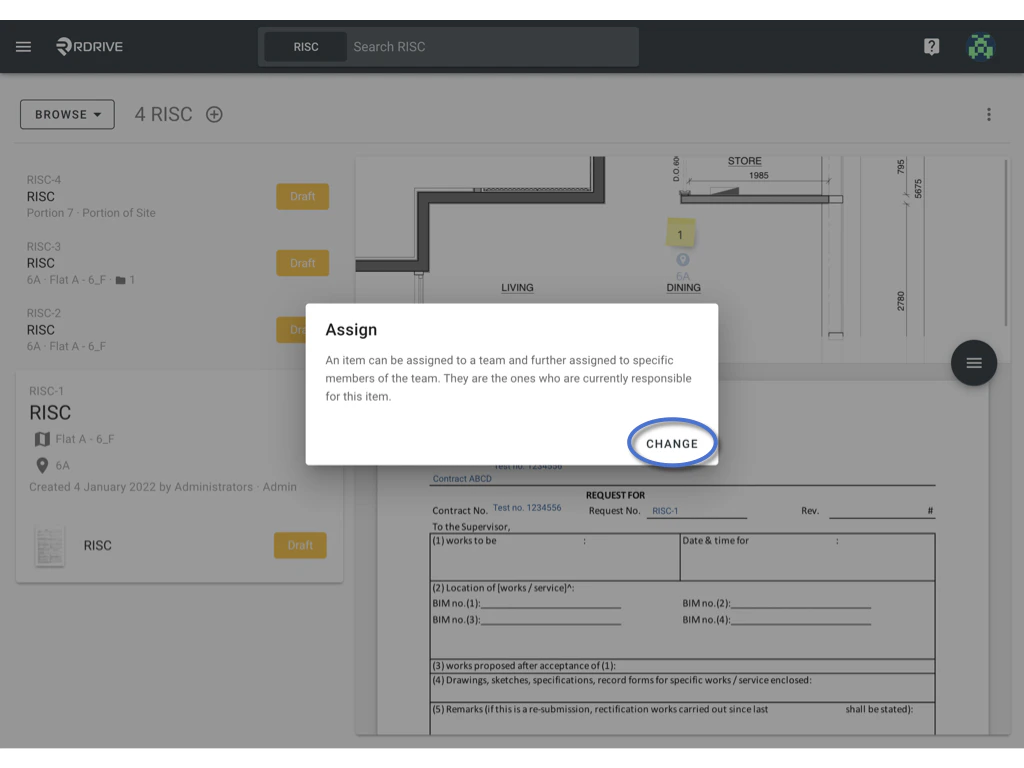Open the help question mark icon
Viewport: 1024px width, 768px height.
point(931,46)
